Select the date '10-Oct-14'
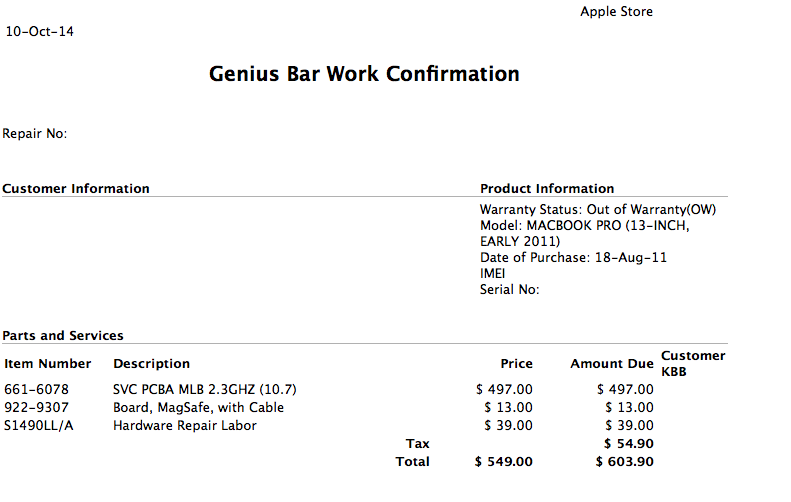The width and height of the screenshot is (791, 502). tap(39, 31)
